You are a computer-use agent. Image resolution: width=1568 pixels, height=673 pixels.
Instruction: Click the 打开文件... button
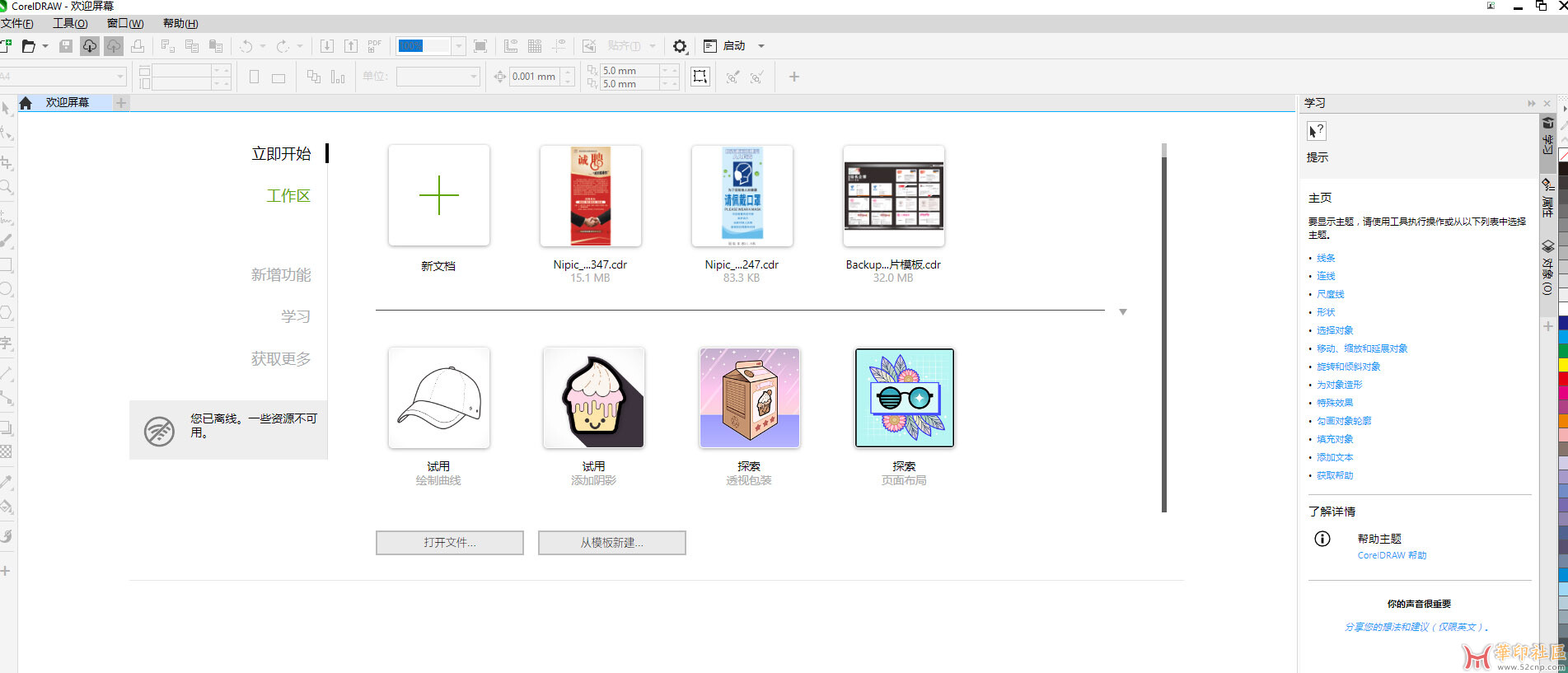pyautogui.click(x=450, y=543)
